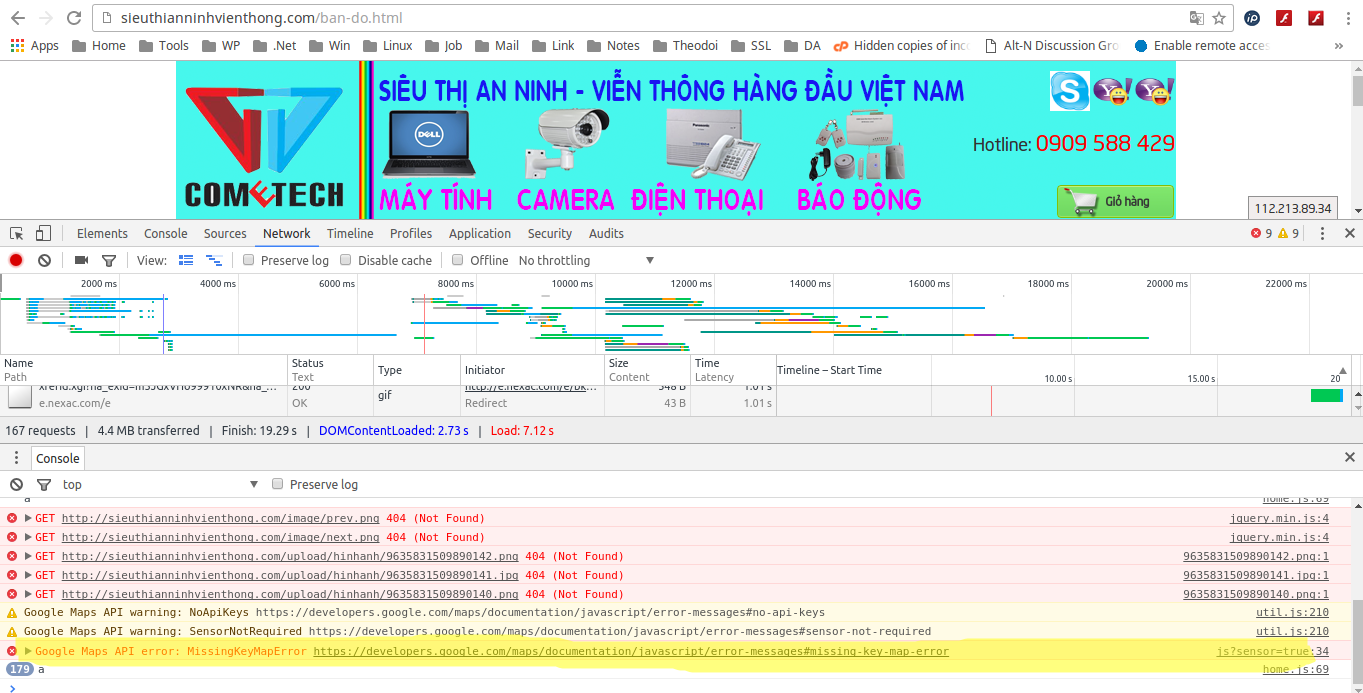Viewport: 1363px width, 693px height.
Task: Enable Preserve log in the console drawer
Action: coord(278,484)
